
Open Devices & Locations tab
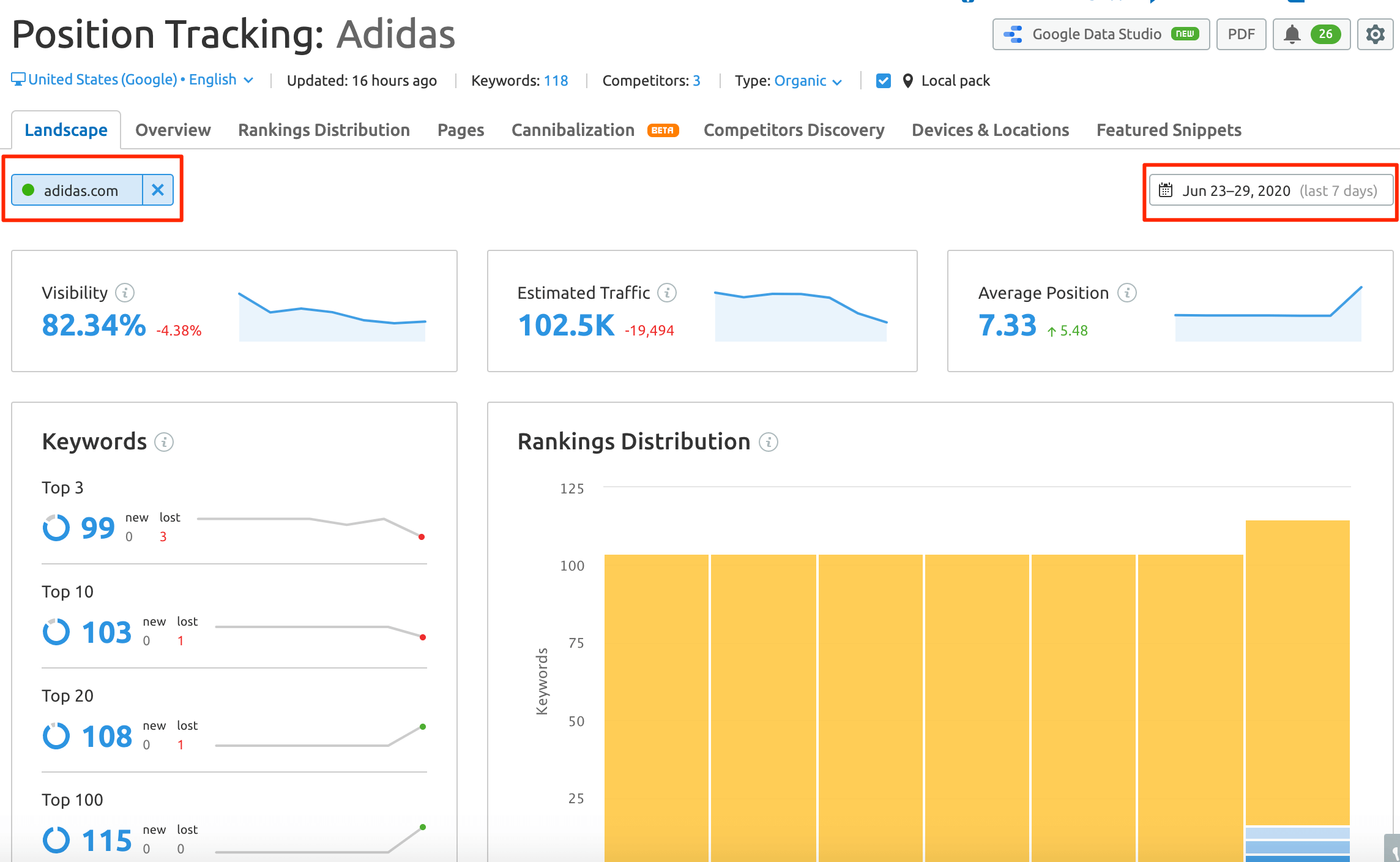pyautogui.click(x=990, y=130)
